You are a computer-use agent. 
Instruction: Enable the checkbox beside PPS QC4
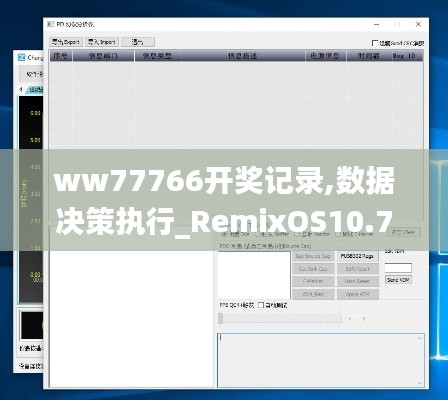coord(261,305)
